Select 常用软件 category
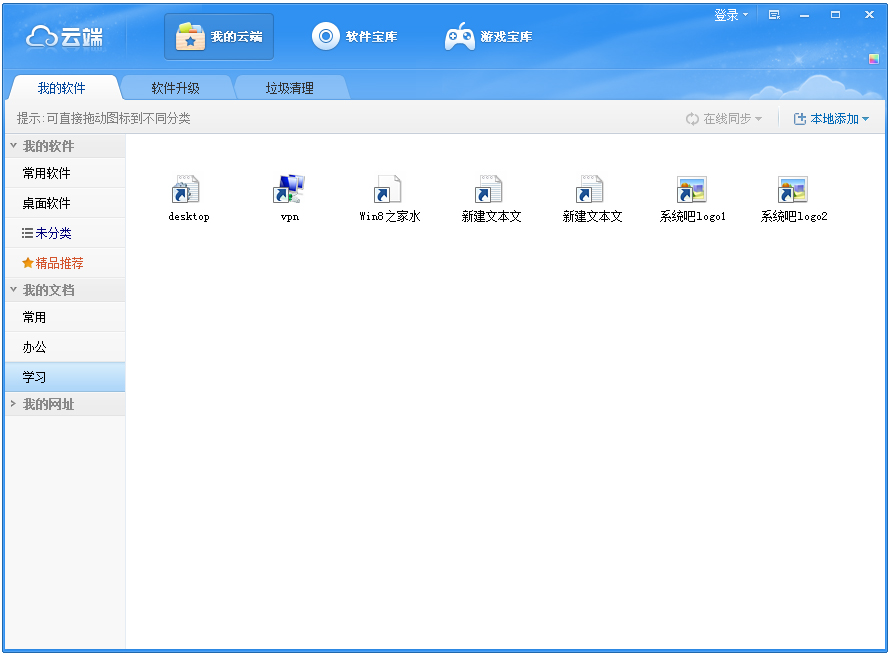 65,173
